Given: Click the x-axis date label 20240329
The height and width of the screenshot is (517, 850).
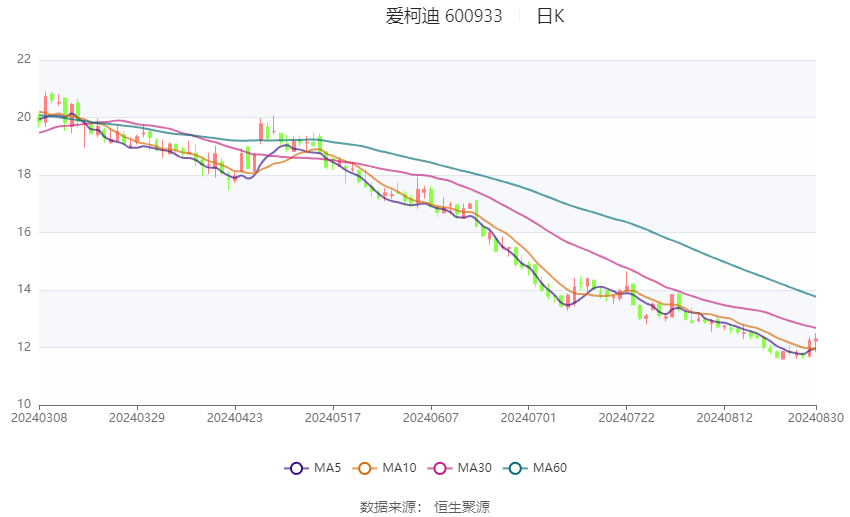Looking at the screenshot, I should click(137, 418).
